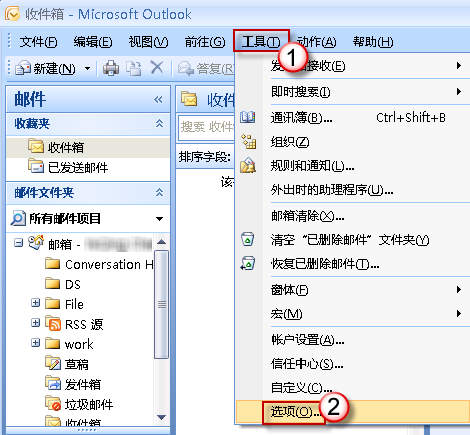Image resolution: width=470 pixels, height=435 pixels.
Task: Click the 组织 Organize menu icon
Action: pos(249,141)
